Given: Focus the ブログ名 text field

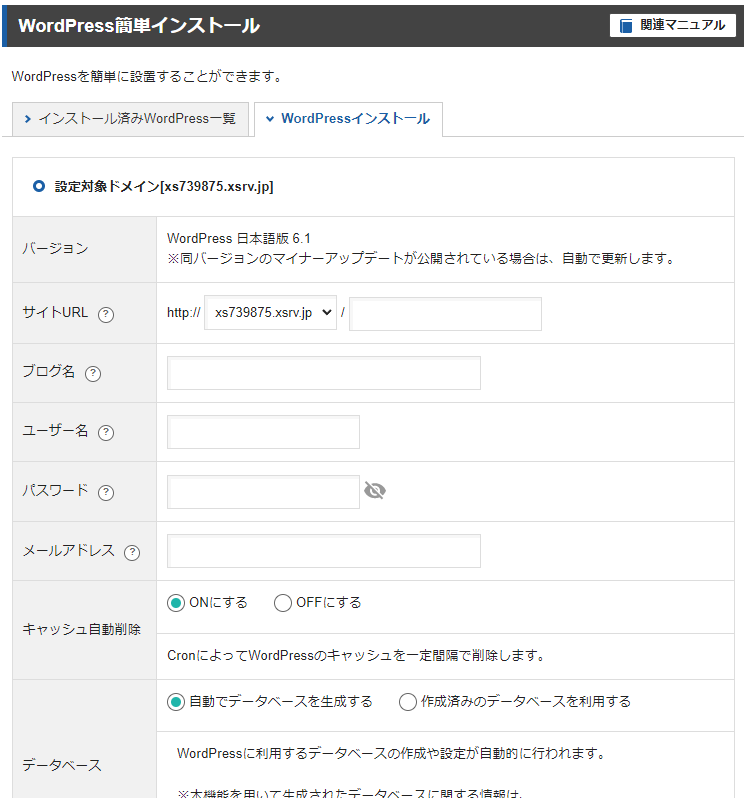Looking at the screenshot, I should pos(323,373).
